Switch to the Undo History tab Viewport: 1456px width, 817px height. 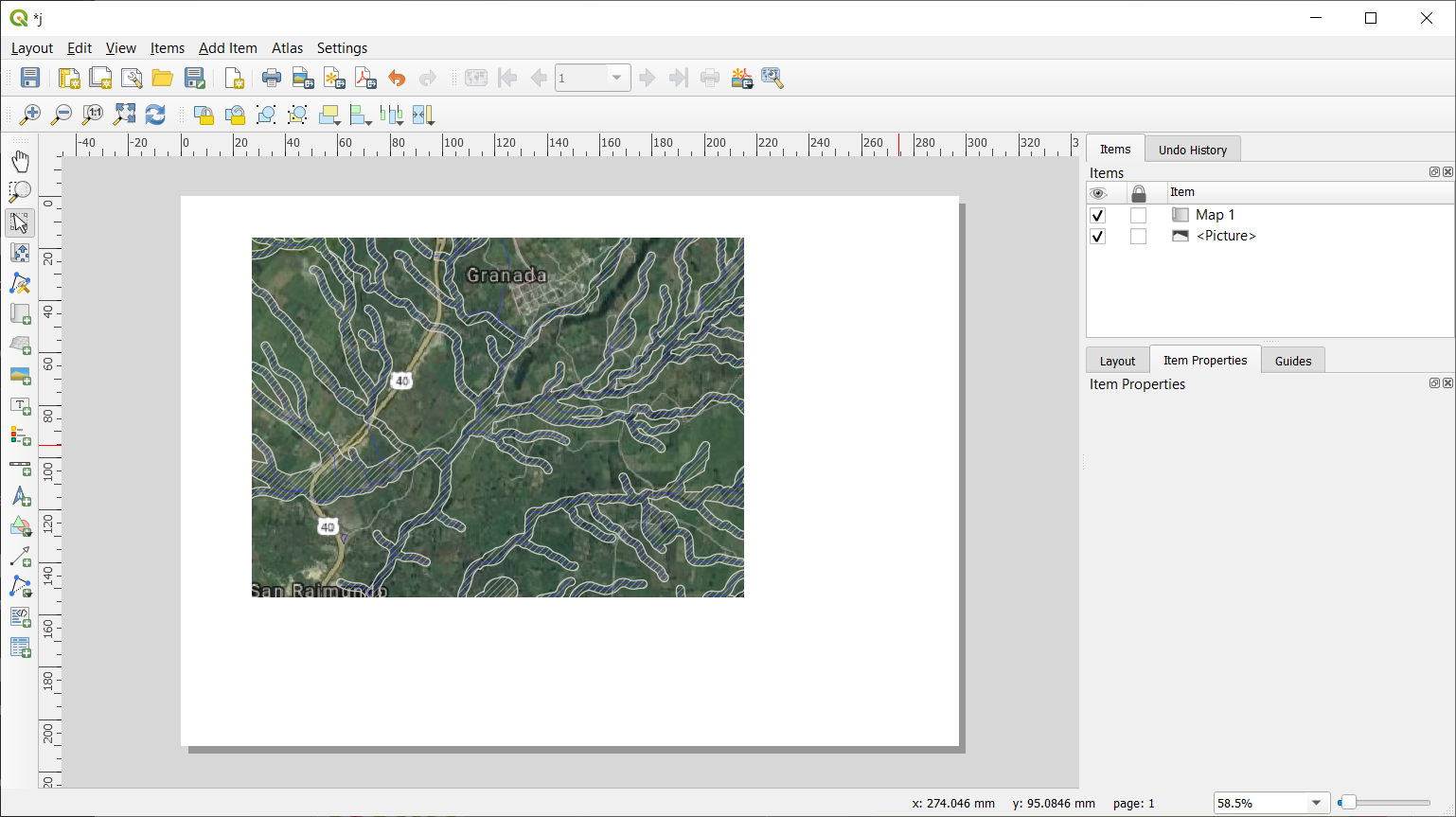pyautogui.click(x=1192, y=150)
